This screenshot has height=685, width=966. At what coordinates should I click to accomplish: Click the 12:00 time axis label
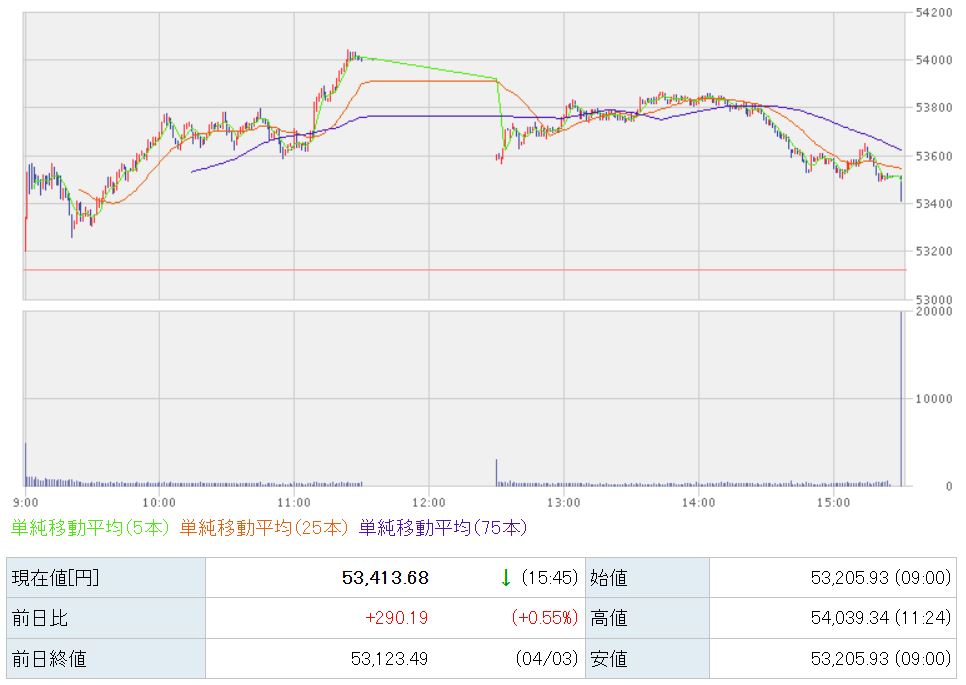pos(428,502)
